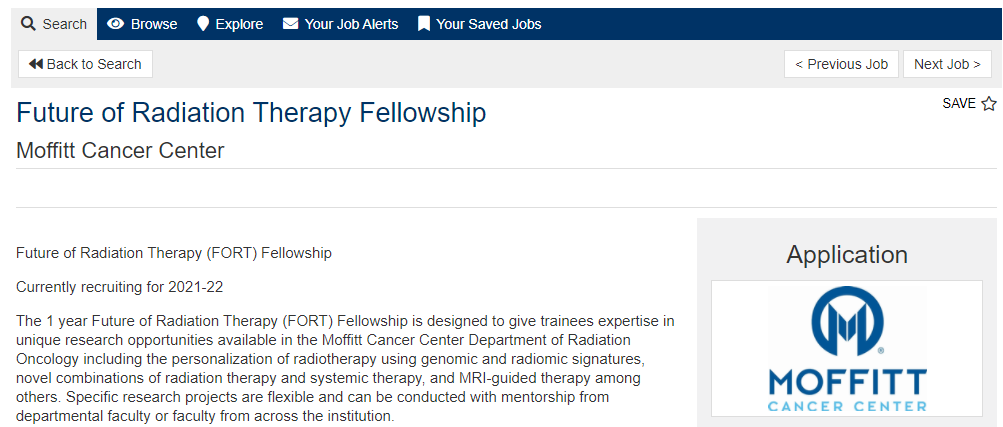The image size is (1003, 427).
Task: Click the Moffitt Cancer Center logo image
Action: [847, 348]
